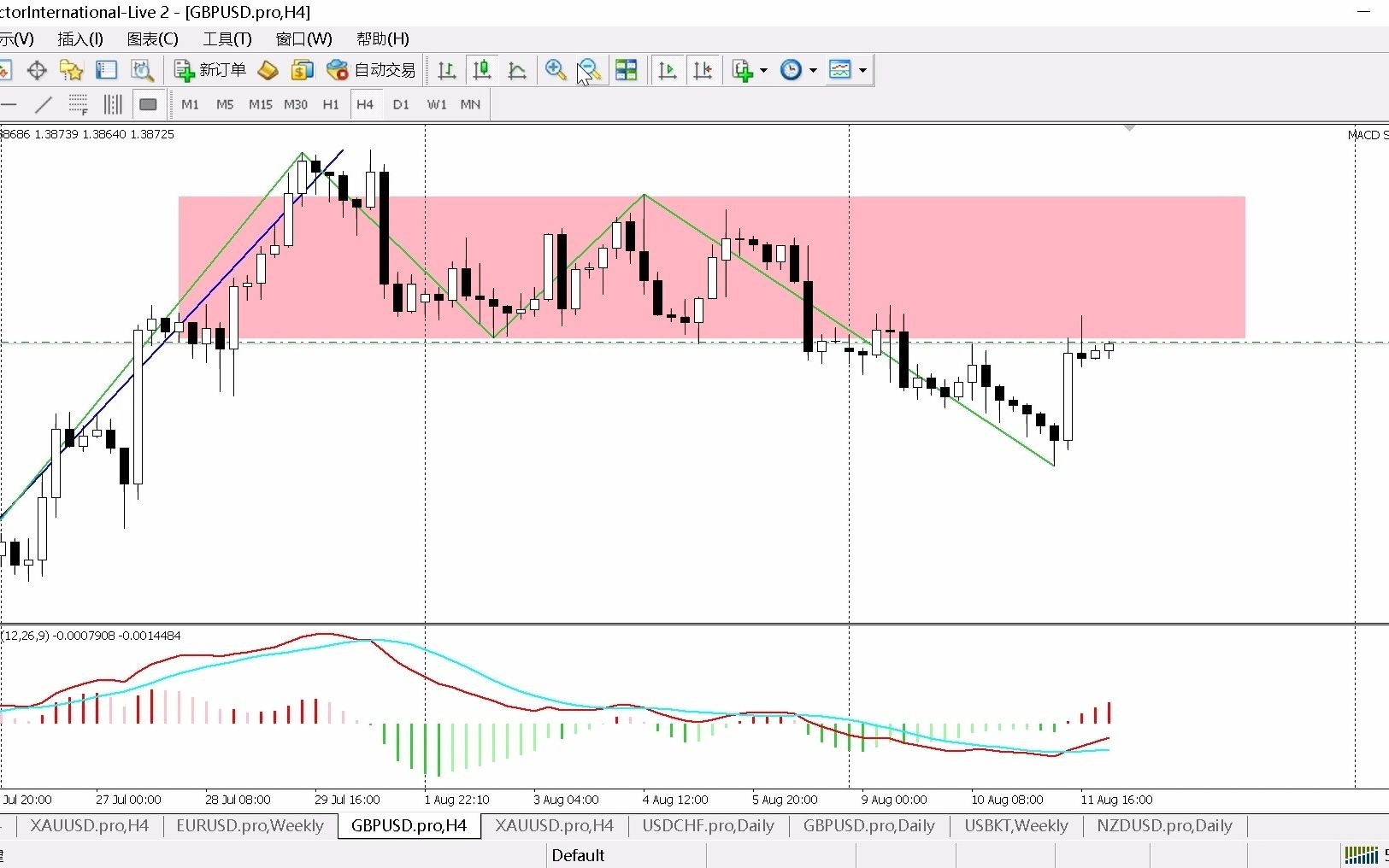Switch to GBPUSD.pro,Daily chart tab

point(868,825)
